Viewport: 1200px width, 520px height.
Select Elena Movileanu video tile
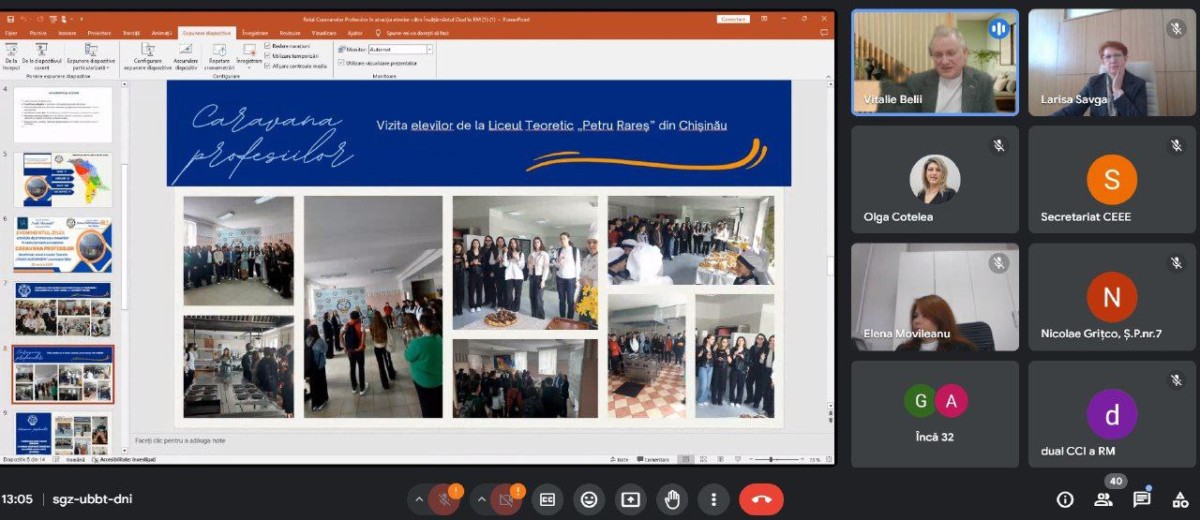point(935,297)
